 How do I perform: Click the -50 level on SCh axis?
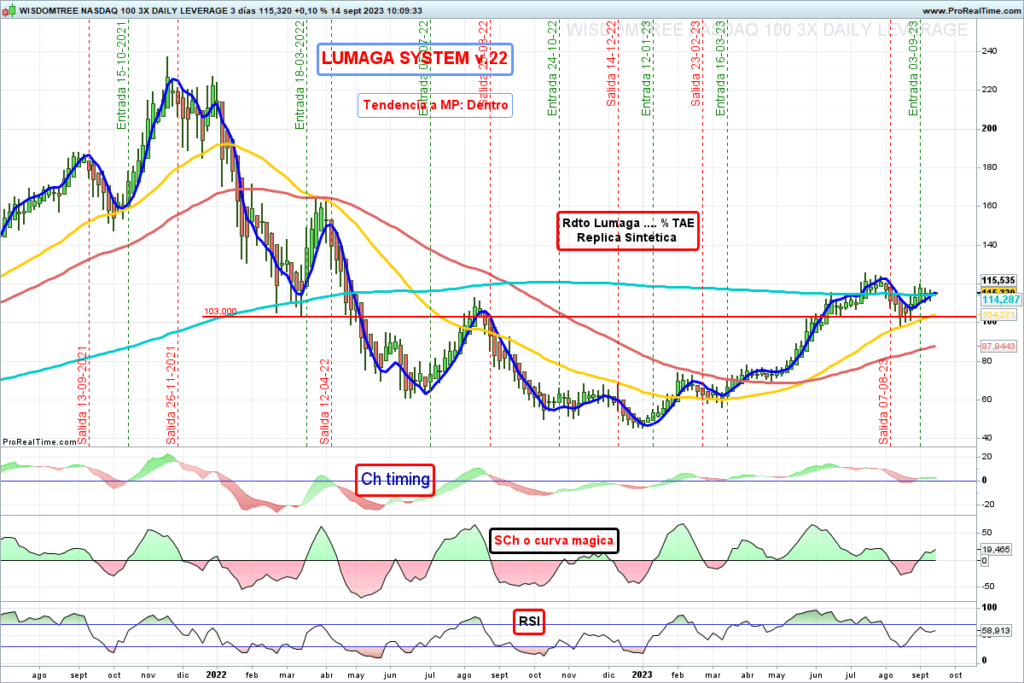click(987, 586)
